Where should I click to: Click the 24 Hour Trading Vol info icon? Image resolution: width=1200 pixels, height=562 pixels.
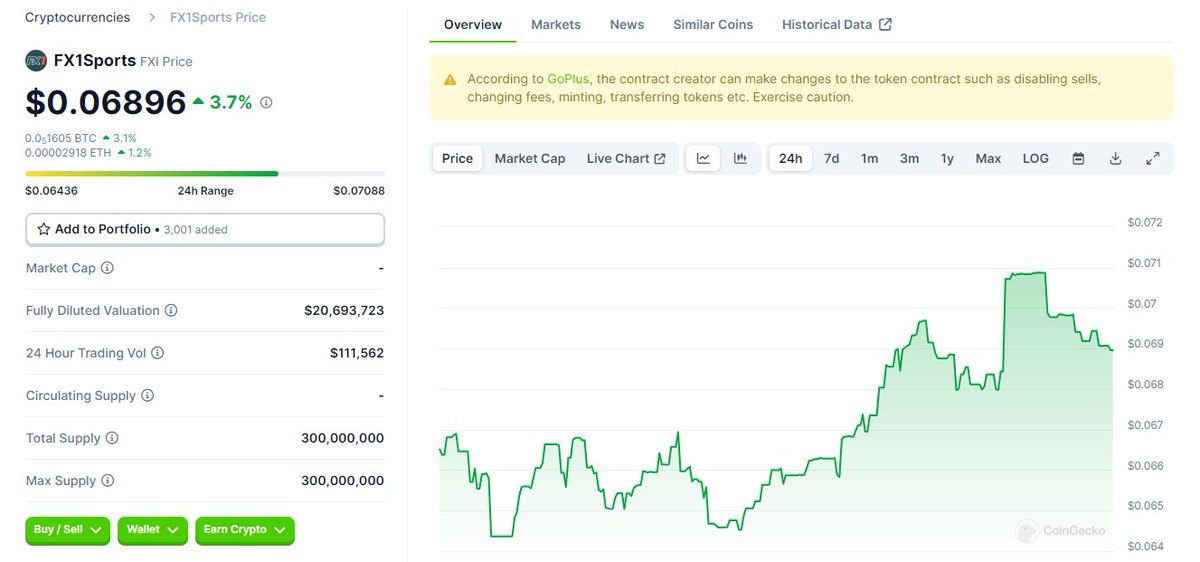point(157,353)
